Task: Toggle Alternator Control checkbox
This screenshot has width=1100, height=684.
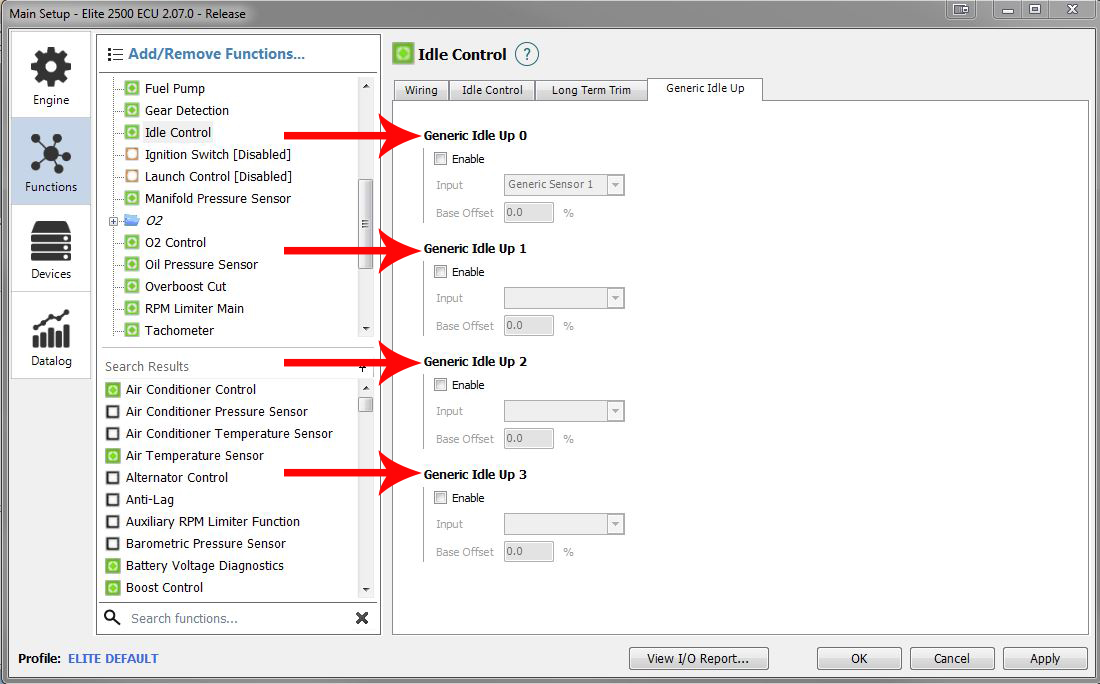Action: (112, 477)
